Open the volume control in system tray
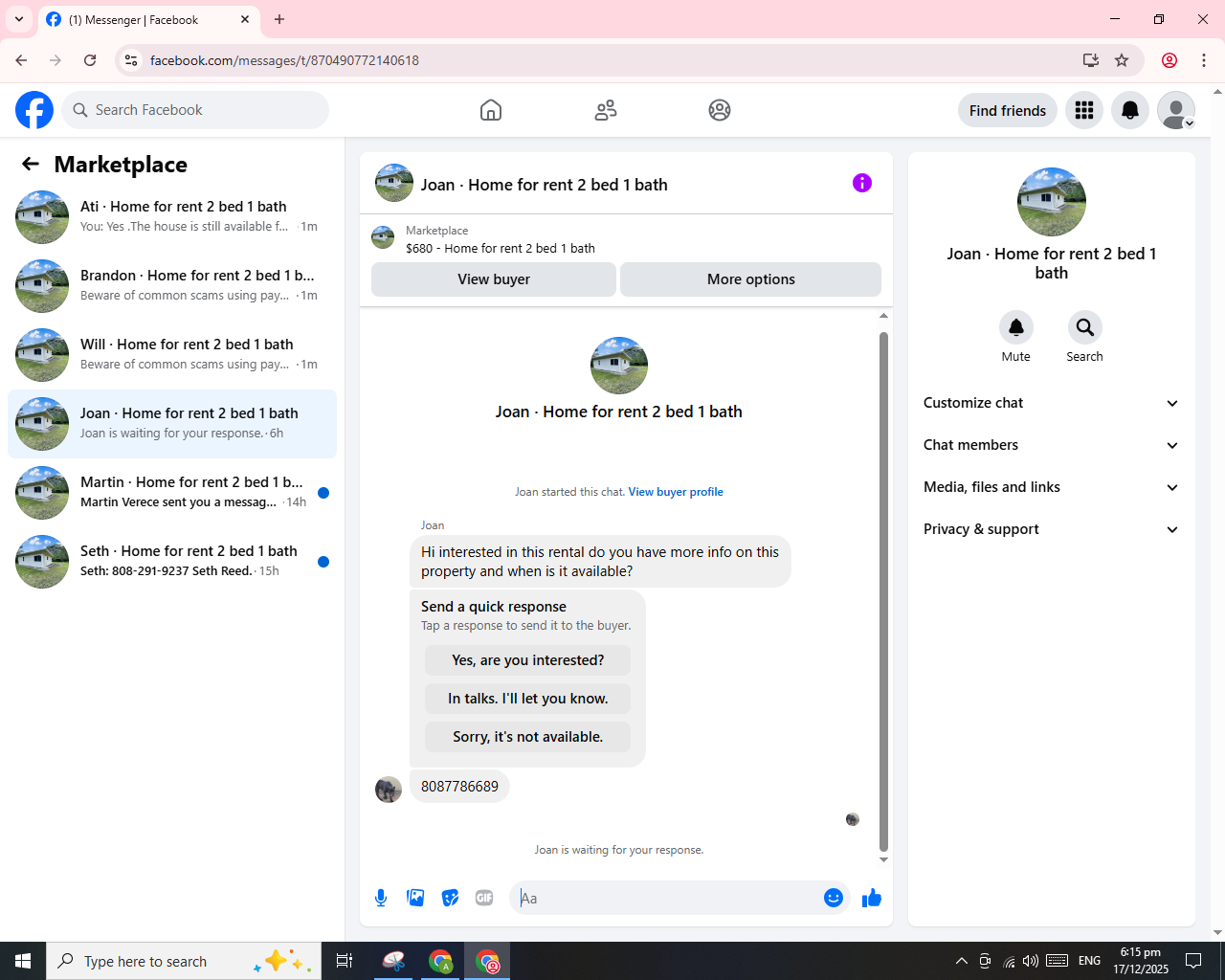This screenshot has width=1225, height=980. pyautogui.click(x=1031, y=961)
